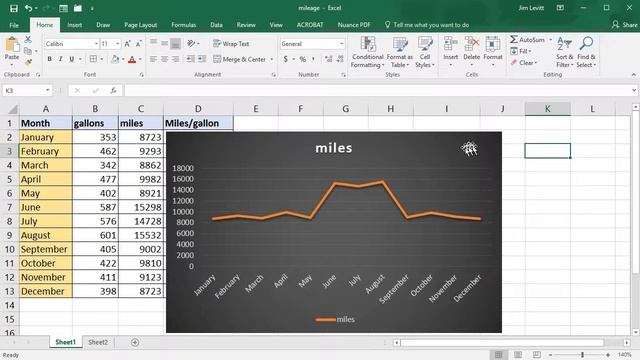Toggle Align Right alignment
The height and width of the screenshot is (360, 640).
point(176,59)
